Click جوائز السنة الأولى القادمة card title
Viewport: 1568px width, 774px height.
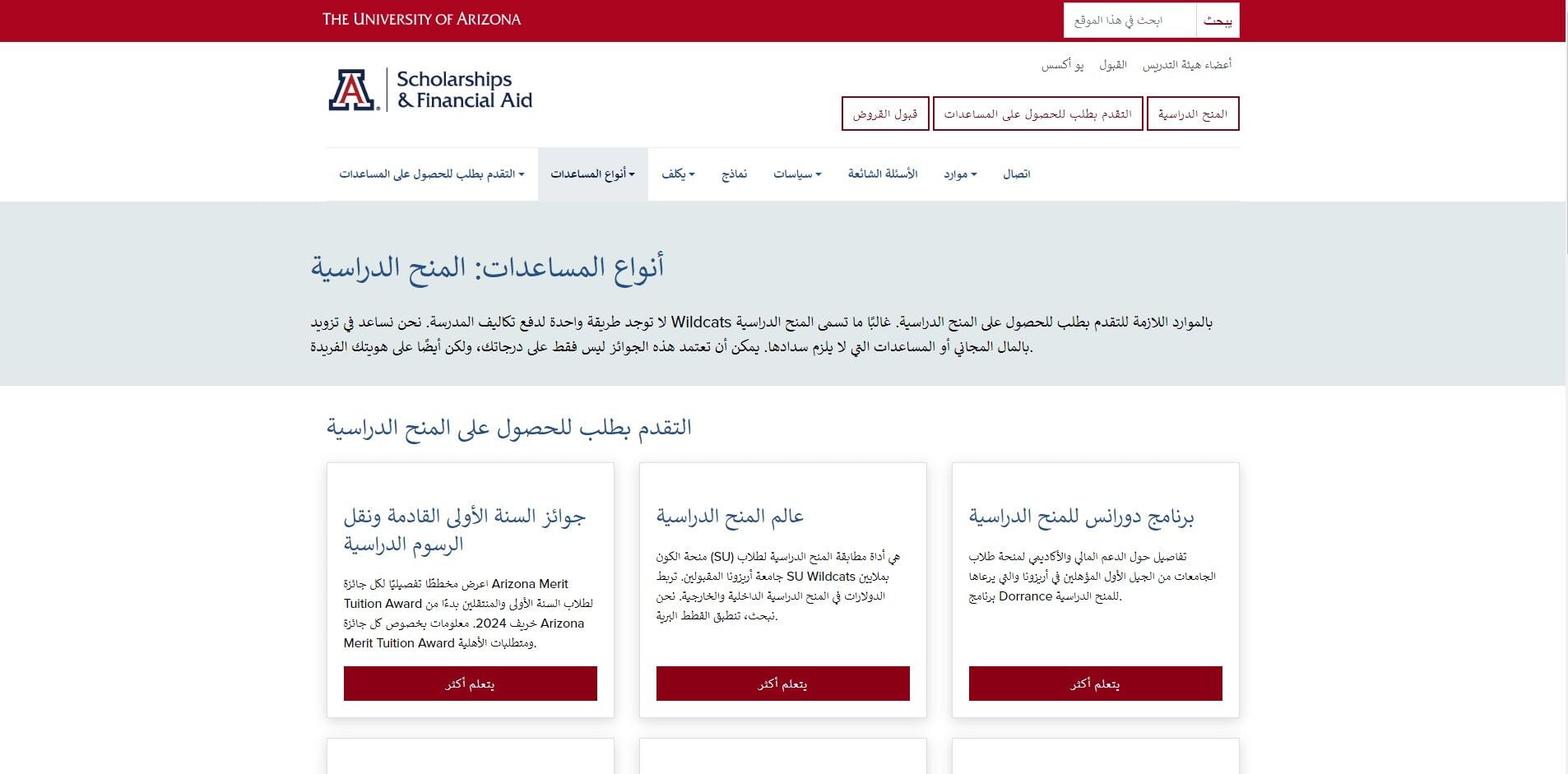(465, 530)
